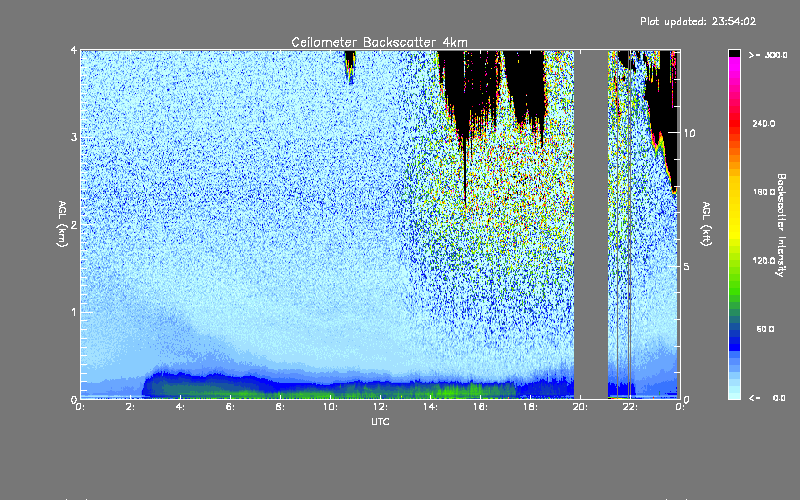Click the left axis tick label '3'
The image size is (800, 500).
pos(74,137)
